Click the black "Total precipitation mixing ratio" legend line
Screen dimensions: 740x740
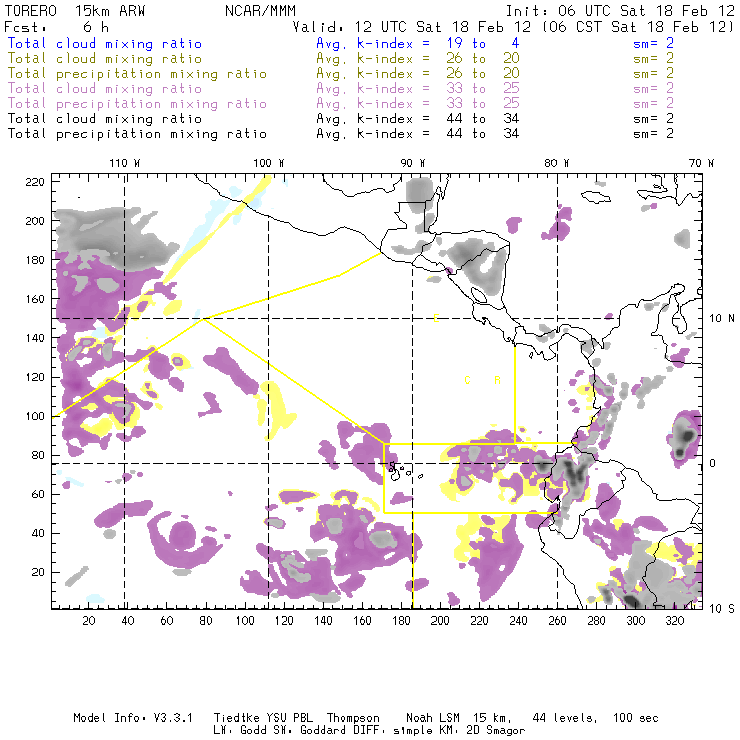(x=137, y=134)
